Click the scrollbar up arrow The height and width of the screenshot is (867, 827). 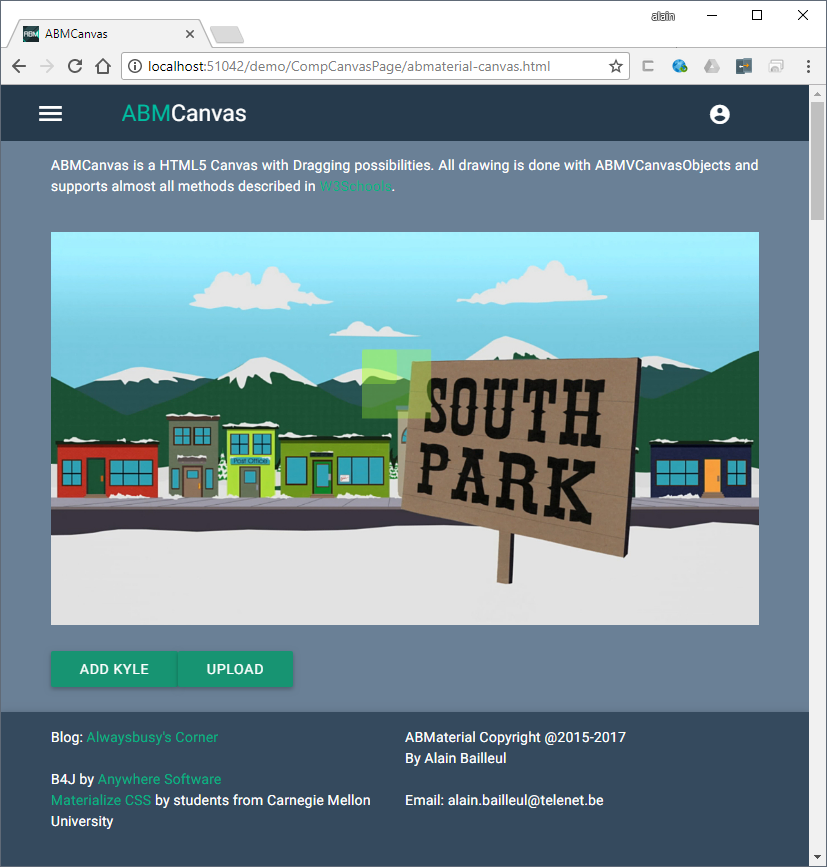click(817, 94)
